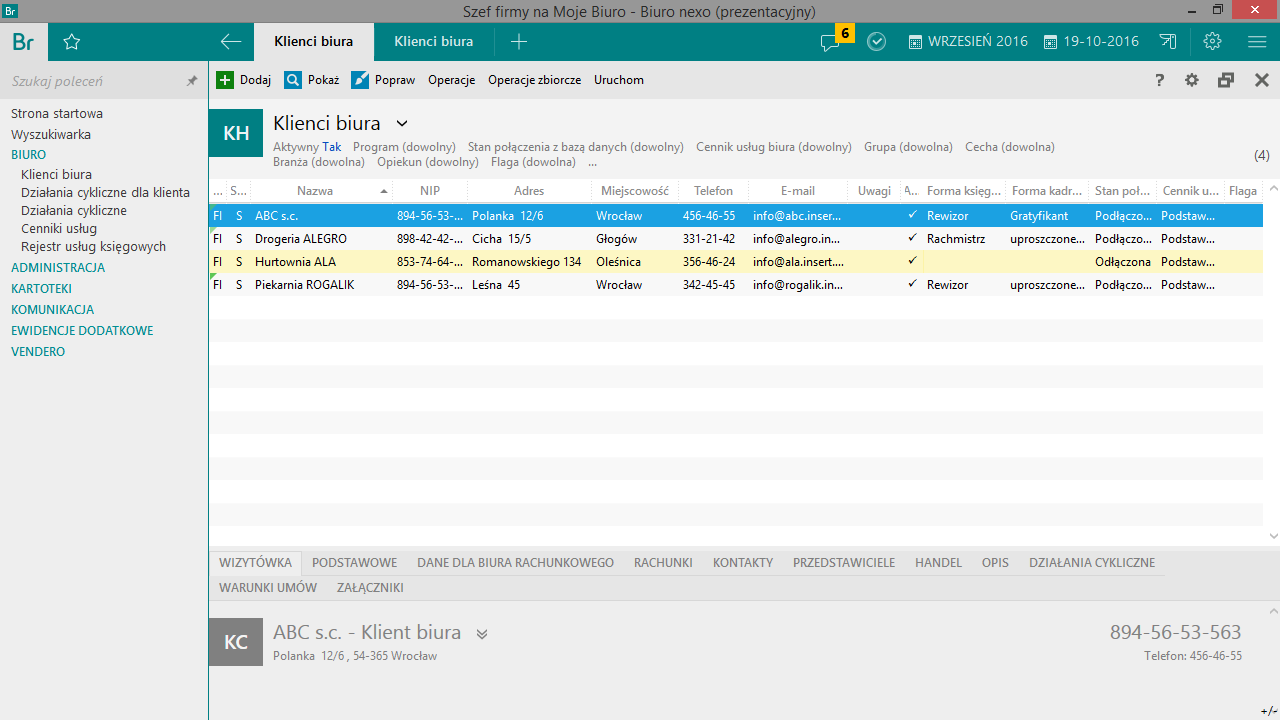Click the Dodaj button
Screen dimensions: 1280x720
pyautogui.click(x=244, y=80)
